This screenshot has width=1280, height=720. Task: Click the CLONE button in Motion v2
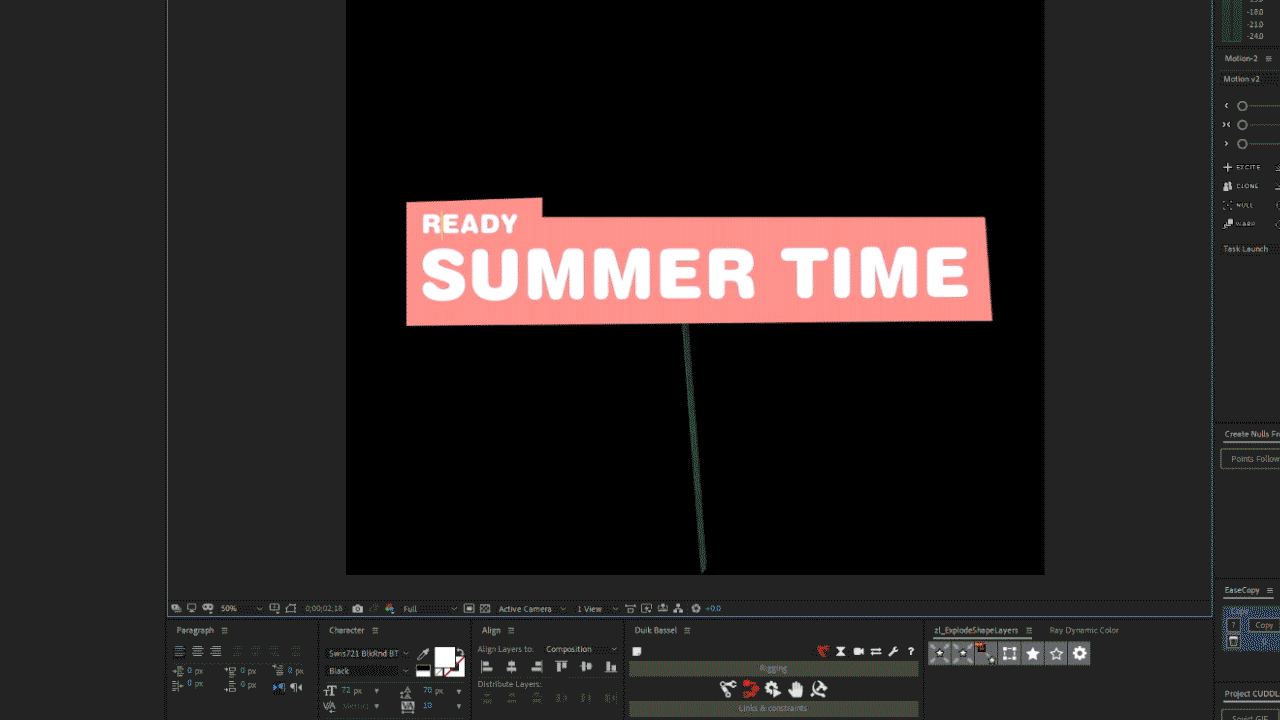1243,186
